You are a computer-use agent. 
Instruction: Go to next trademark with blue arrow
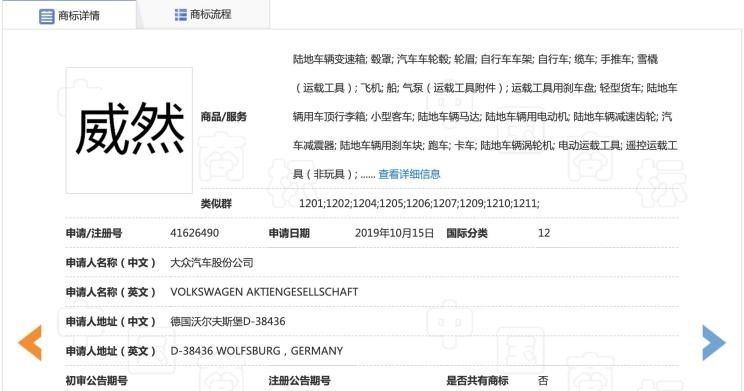[x=714, y=343]
